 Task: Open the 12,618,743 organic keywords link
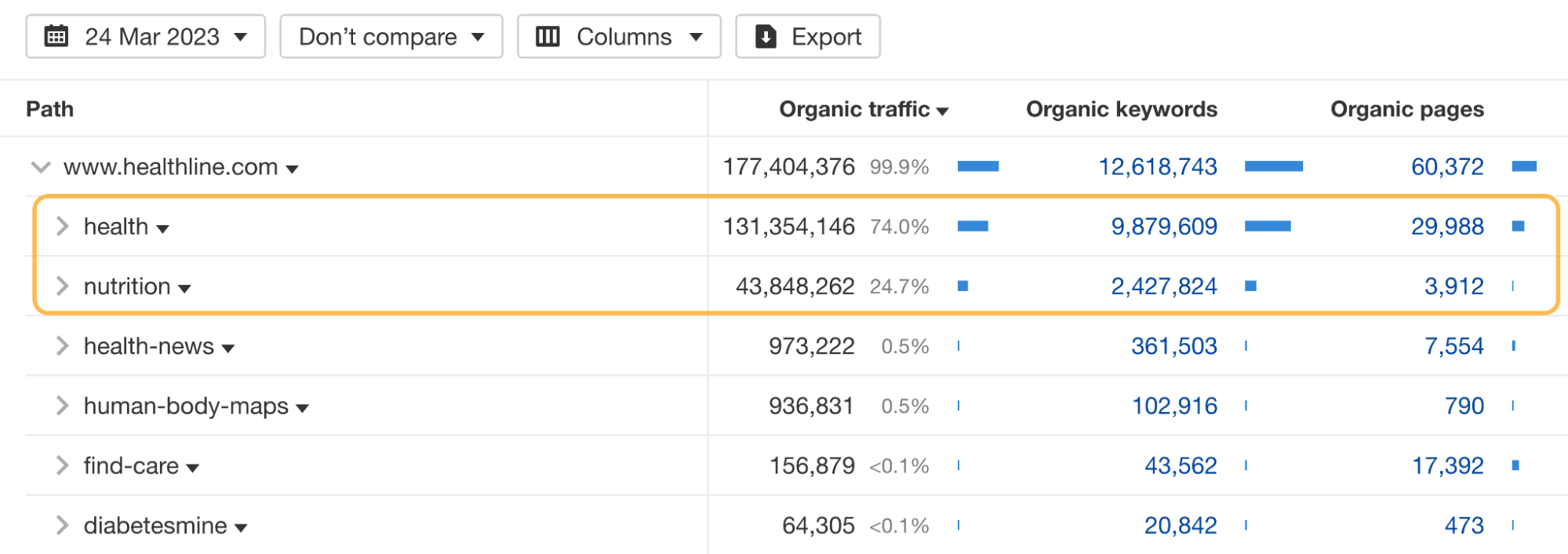coord(1157,167)
